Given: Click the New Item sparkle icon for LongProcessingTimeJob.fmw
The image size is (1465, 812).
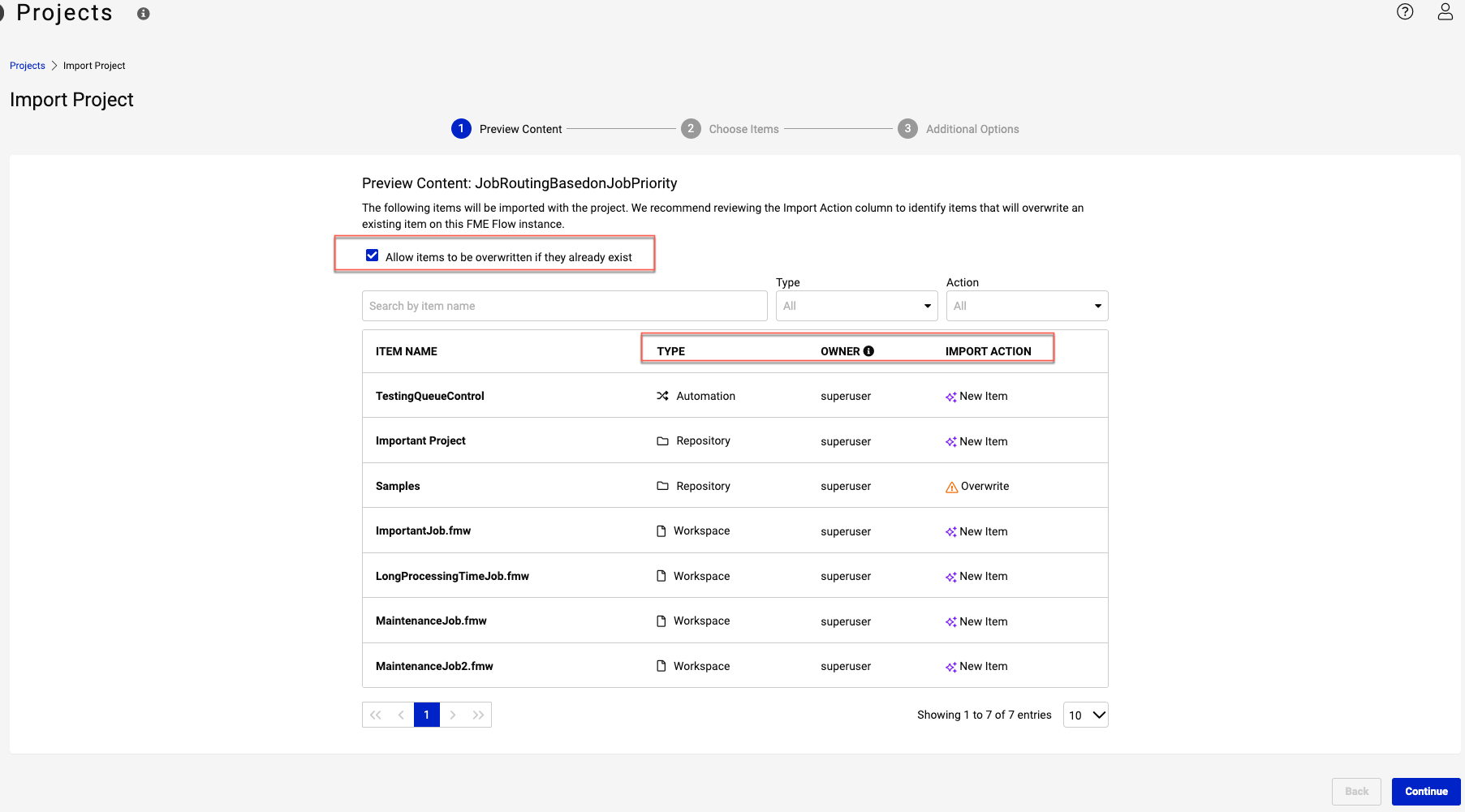Looking at the screenshot, I should point(951,577).
